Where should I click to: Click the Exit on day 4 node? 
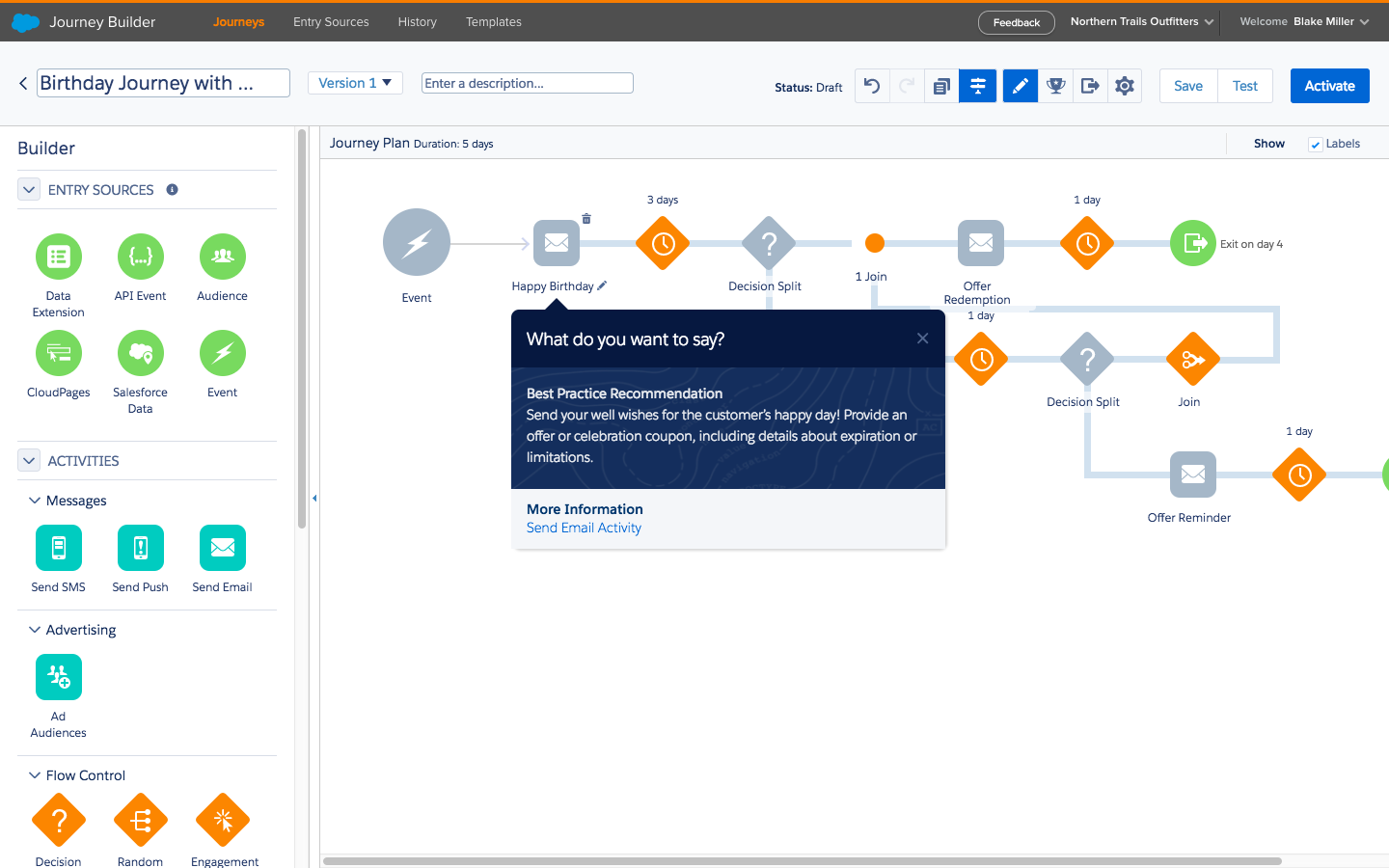pyautogui.click(x=1193, y=243)
